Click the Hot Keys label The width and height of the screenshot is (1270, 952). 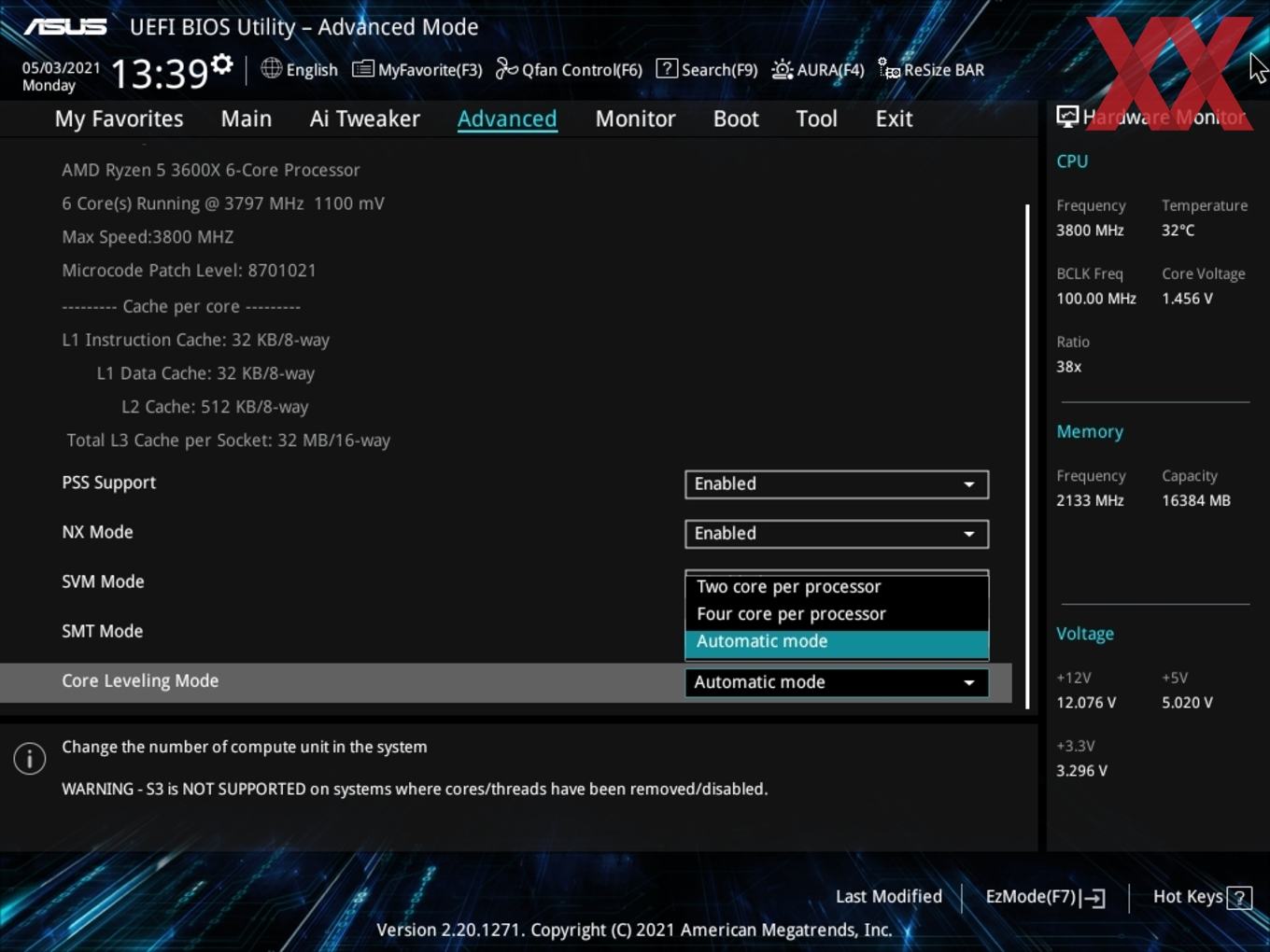(1188, 897)
